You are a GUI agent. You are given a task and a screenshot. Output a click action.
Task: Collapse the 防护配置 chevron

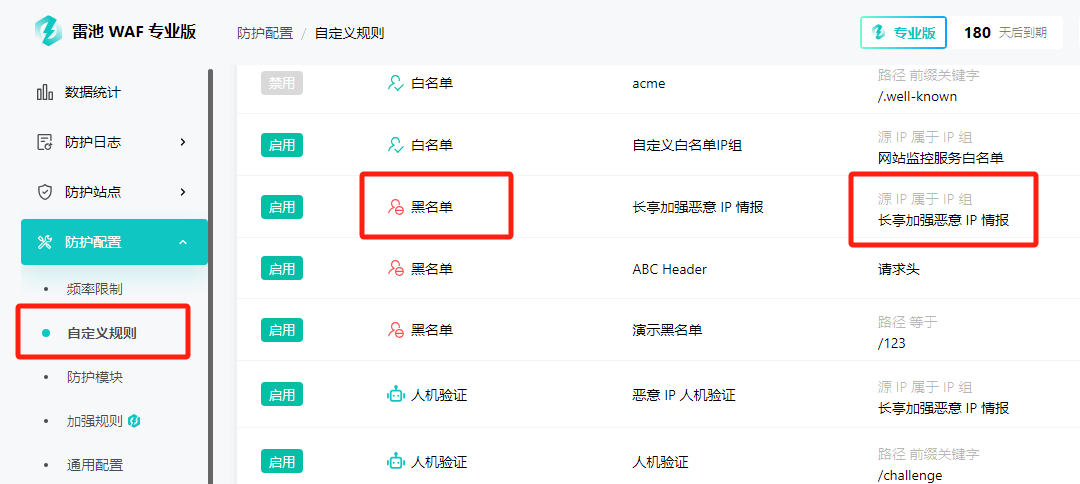pos(183,242)
